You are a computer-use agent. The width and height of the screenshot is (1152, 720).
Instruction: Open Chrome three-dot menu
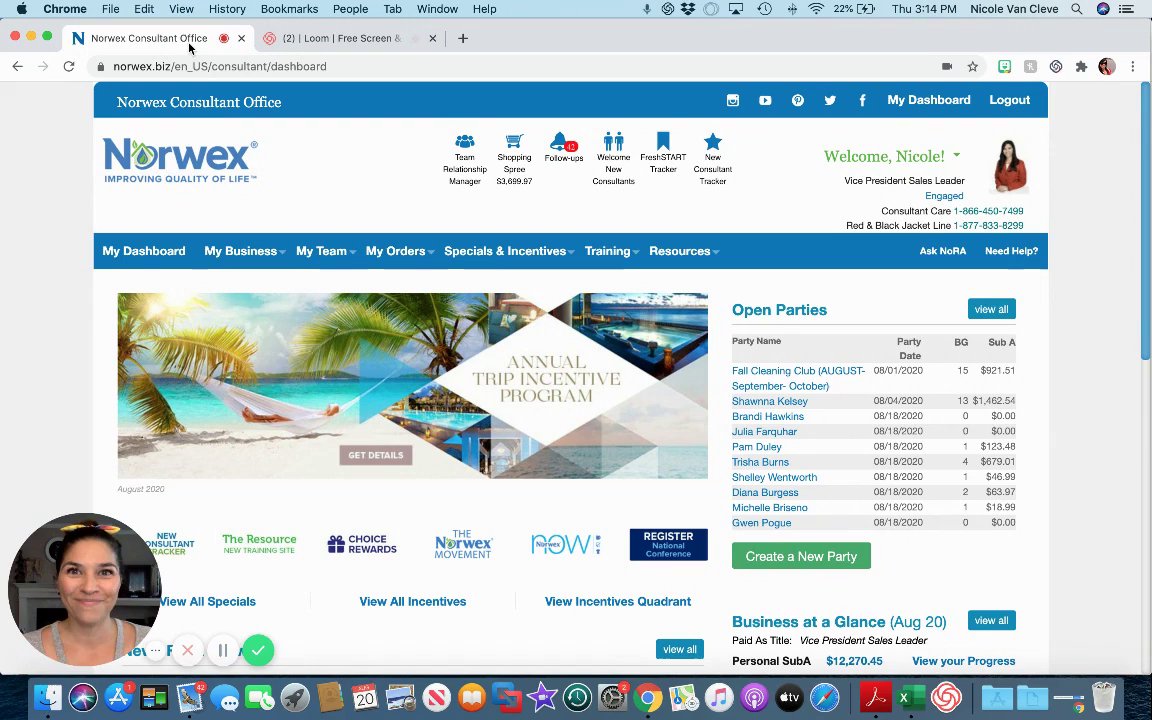pyautogui.click(x=1133, y=66)
